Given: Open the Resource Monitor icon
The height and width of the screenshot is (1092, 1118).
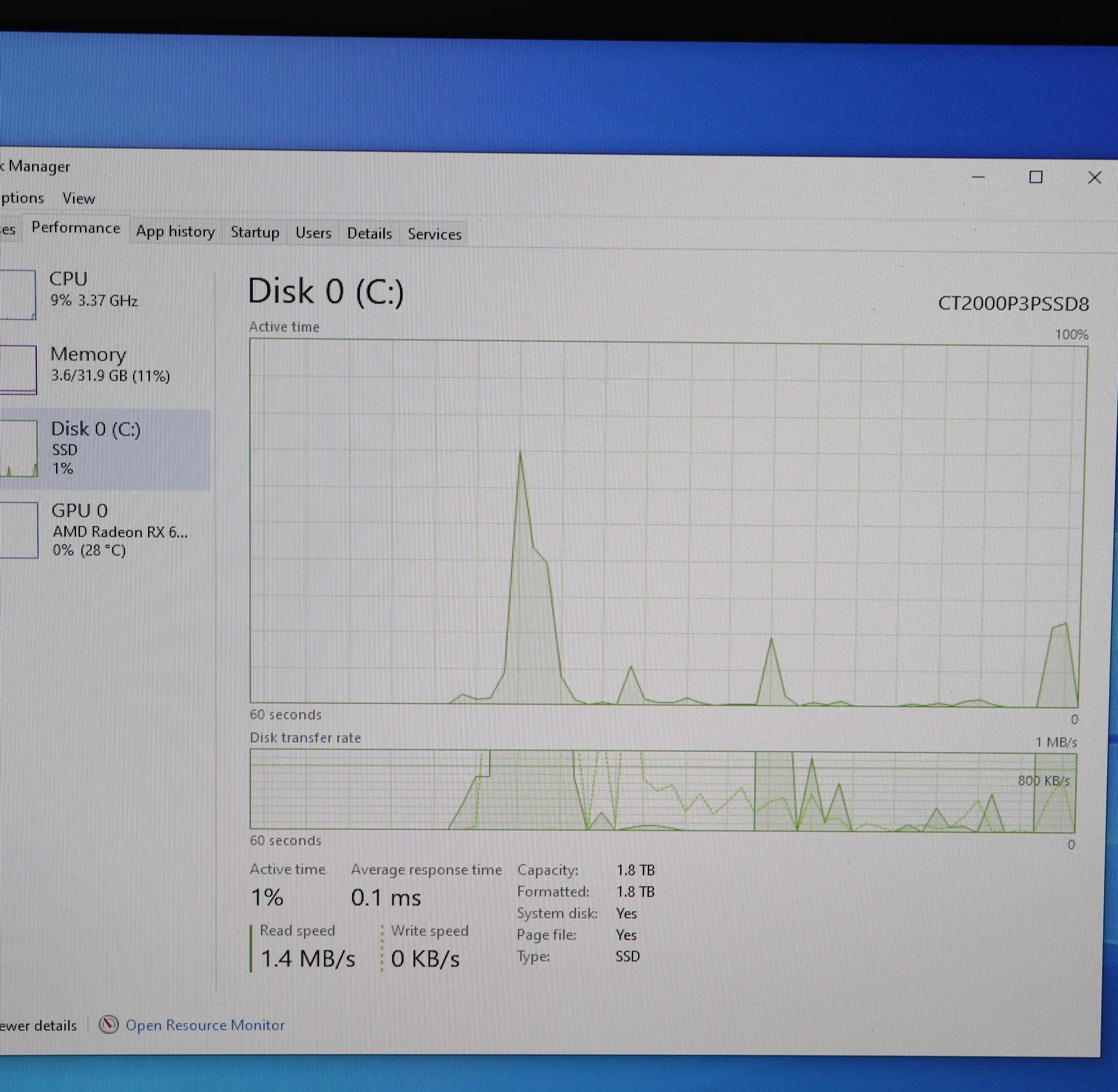Looking at the screenshot, I should coord(108,1024).
